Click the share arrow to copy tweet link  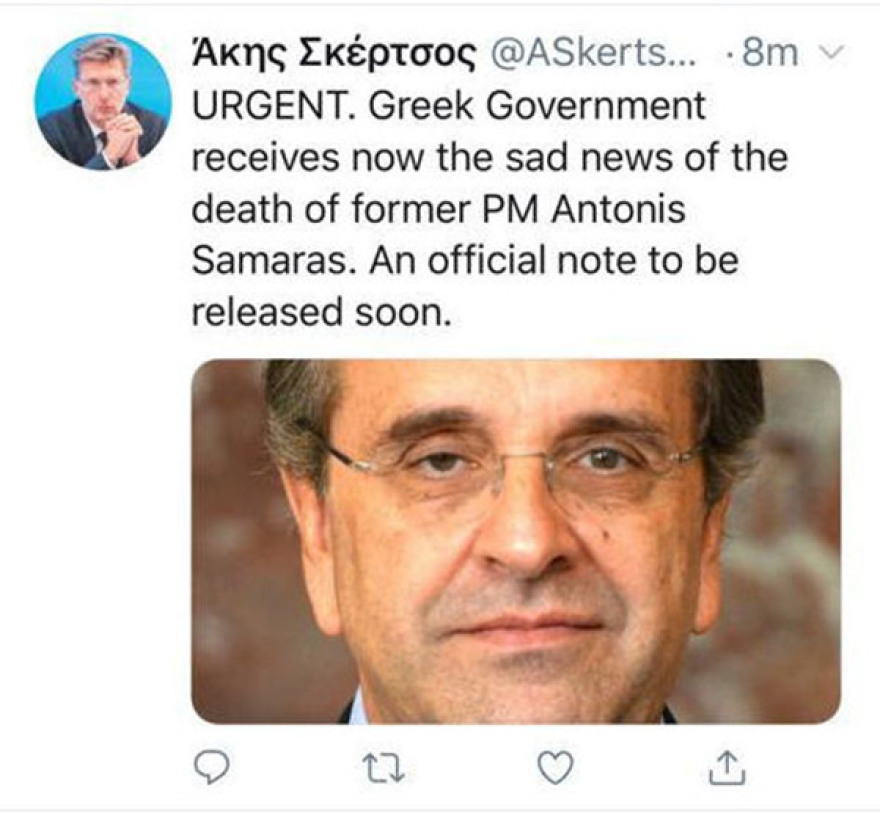(728, 766)
